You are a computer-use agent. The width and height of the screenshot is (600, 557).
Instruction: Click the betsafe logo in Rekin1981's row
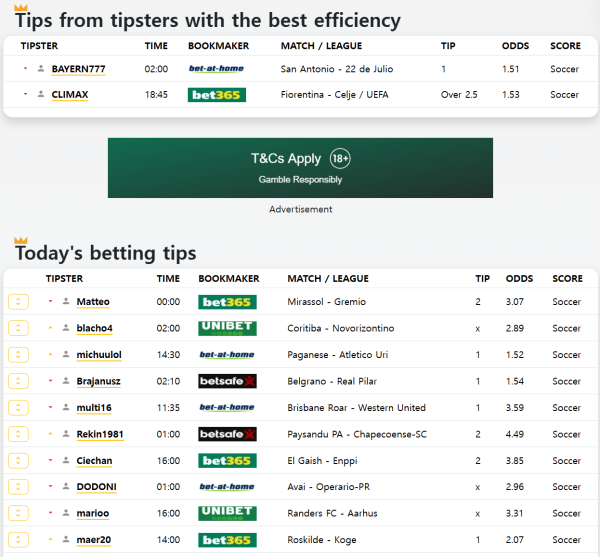point(227,434)
